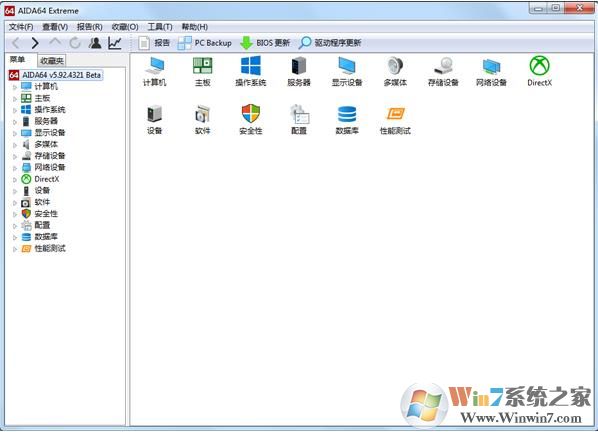Select AIDA64 v5.92.4321 Beta root node

click(61, 75)
